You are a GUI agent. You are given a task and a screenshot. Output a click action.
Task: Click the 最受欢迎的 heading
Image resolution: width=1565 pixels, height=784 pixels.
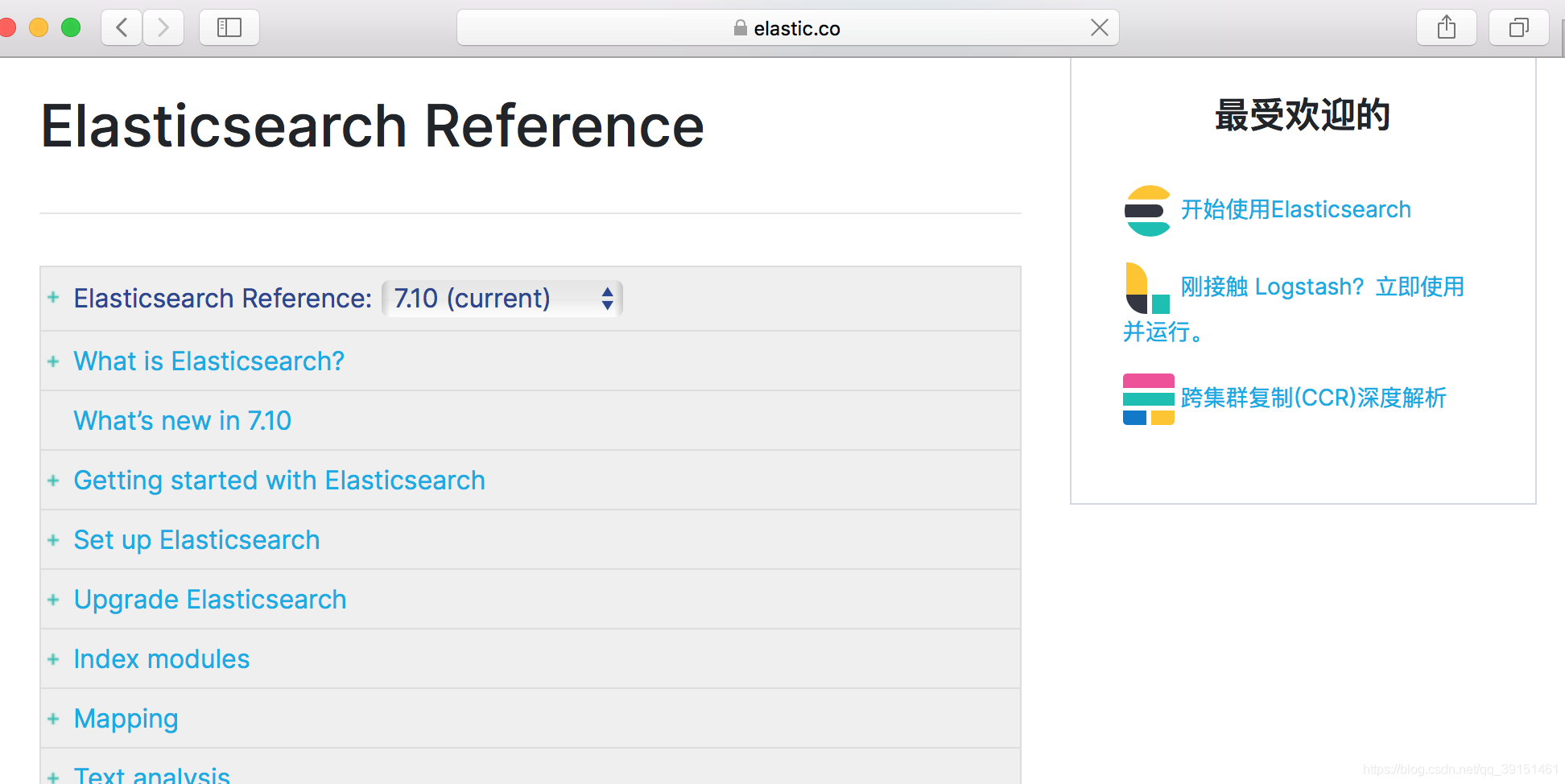tap(1303, 114)
